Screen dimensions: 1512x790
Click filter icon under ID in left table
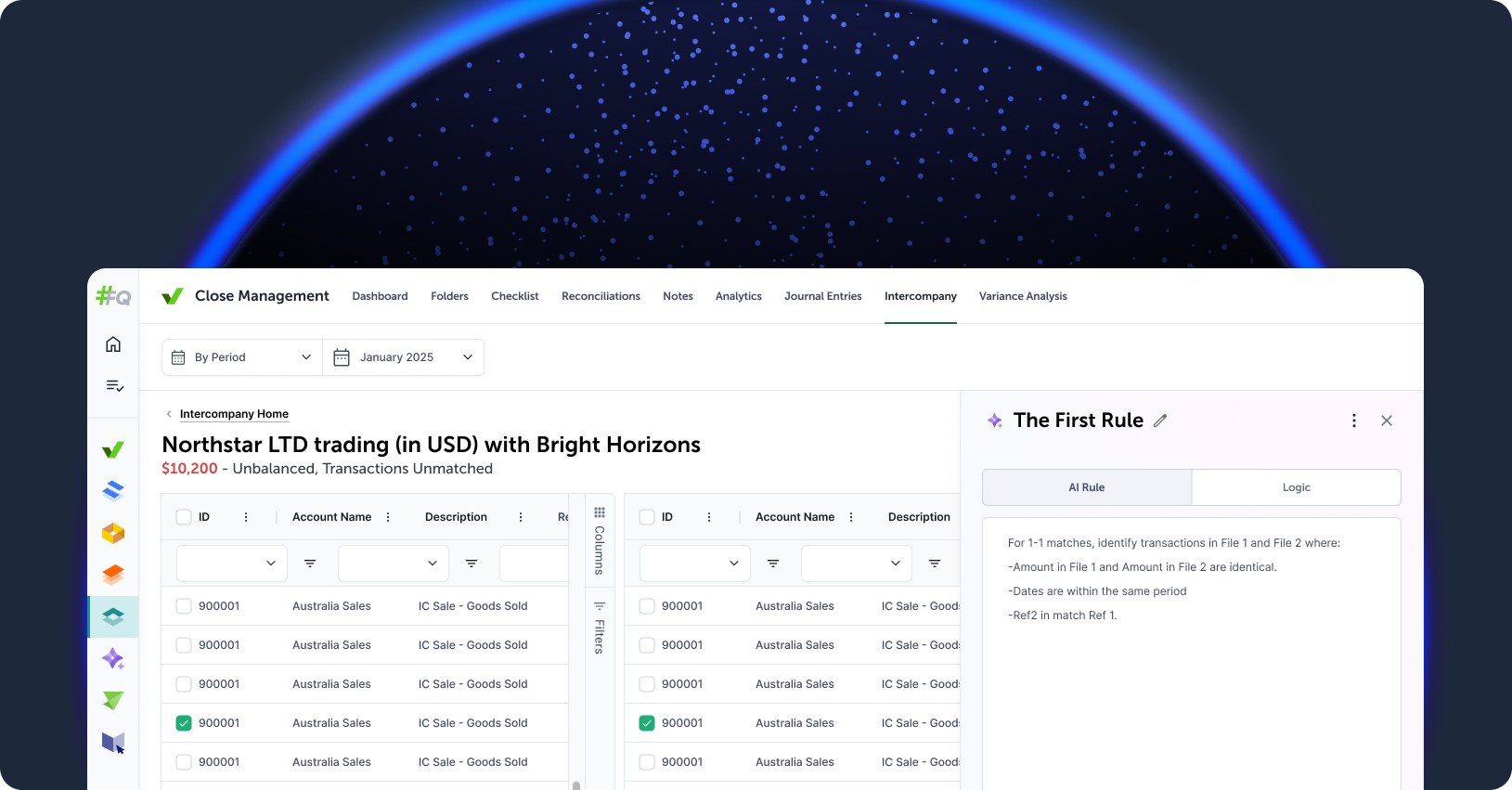(x=310, y=563)
